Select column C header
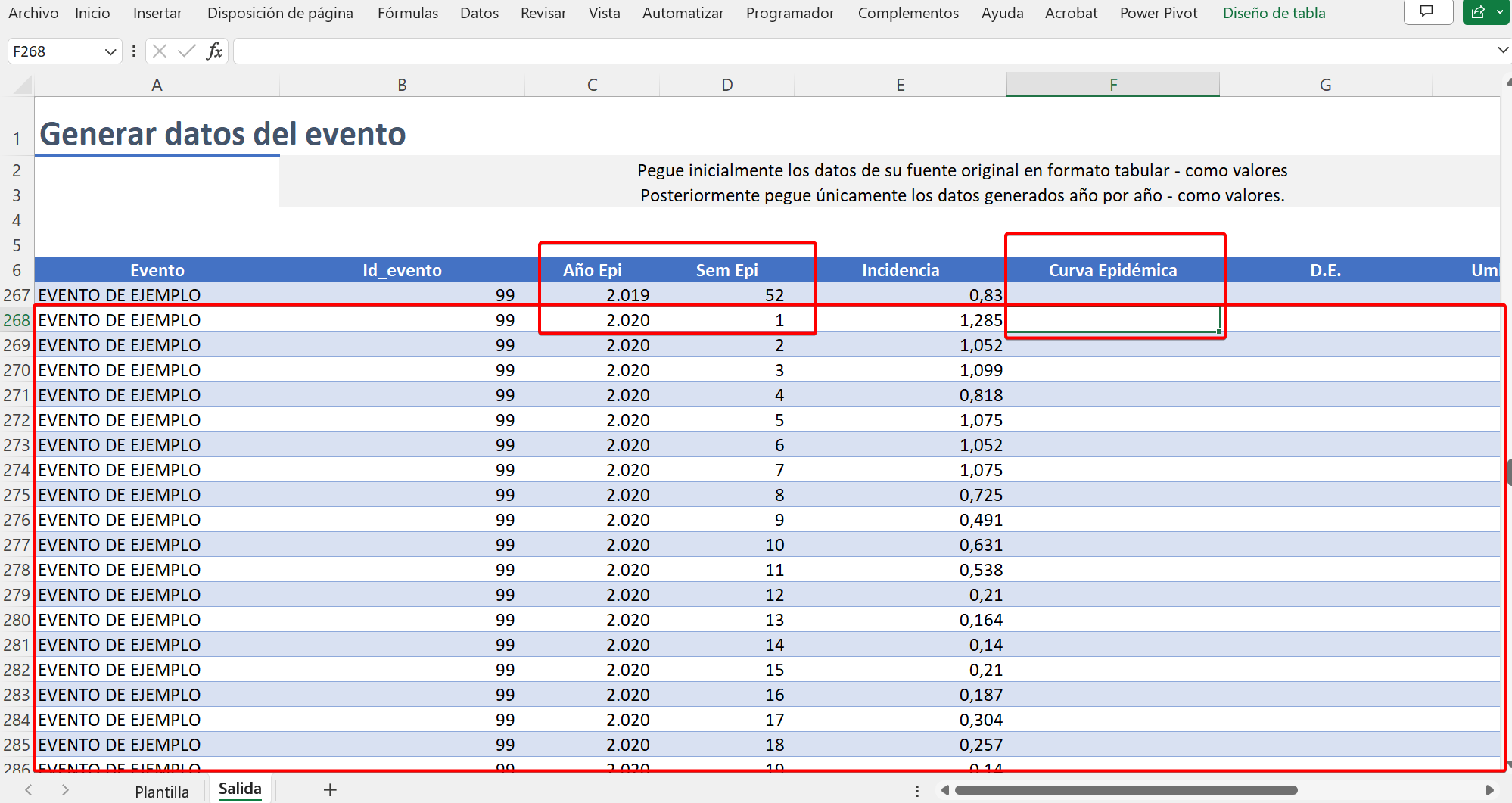The width and height of the screenshot is (1512, 803). (593, 85)
